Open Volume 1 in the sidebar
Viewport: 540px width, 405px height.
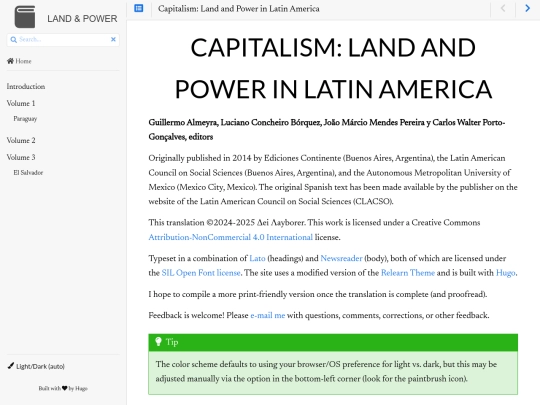21,103
